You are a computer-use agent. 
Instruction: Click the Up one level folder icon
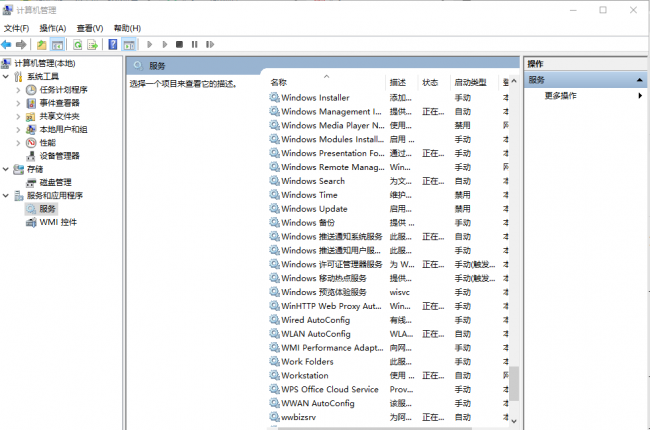coord(41,44)
